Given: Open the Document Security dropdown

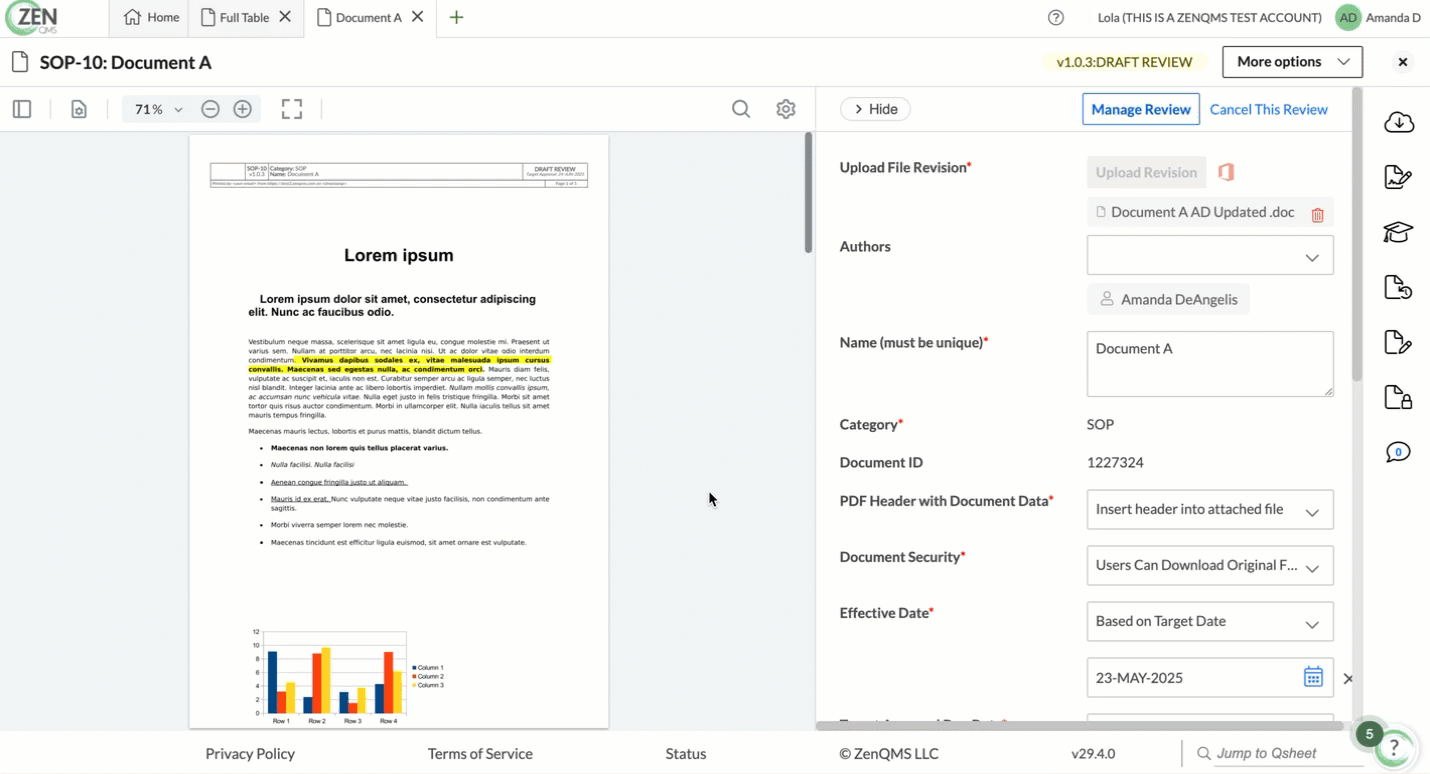Looking at the screenshot, I should (x=1210, y=566).
